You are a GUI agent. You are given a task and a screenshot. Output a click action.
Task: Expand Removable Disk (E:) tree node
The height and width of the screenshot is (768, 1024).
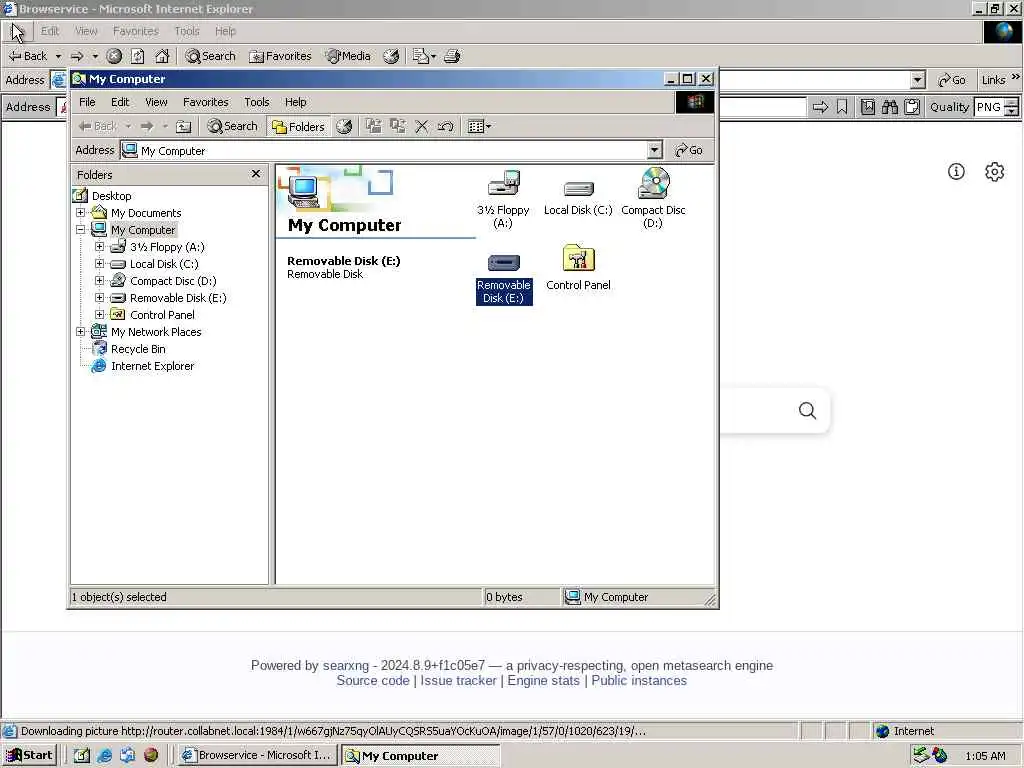(99, 298)
